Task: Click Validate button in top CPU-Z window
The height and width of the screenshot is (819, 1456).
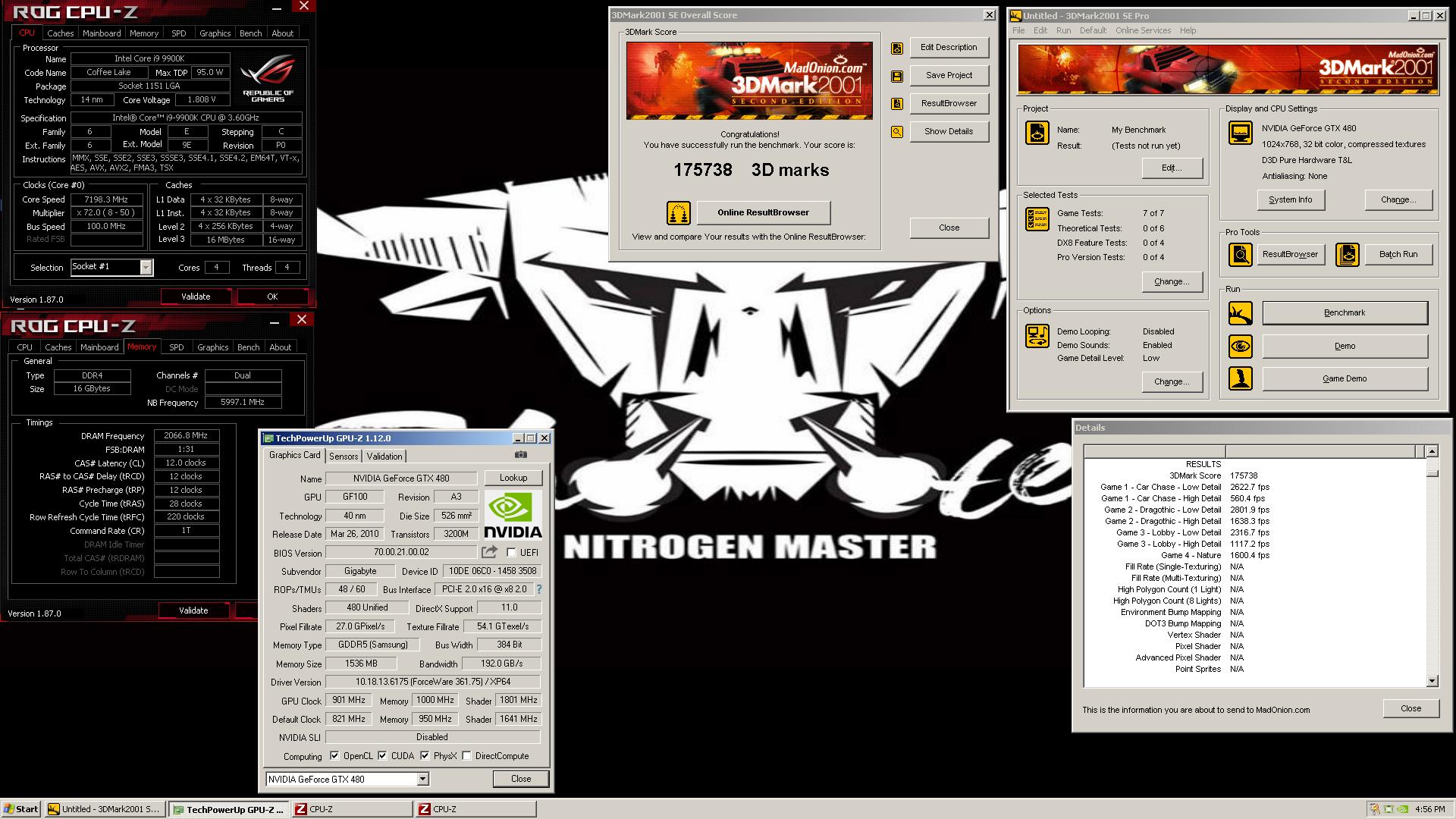Action: [x=196, y=297]
